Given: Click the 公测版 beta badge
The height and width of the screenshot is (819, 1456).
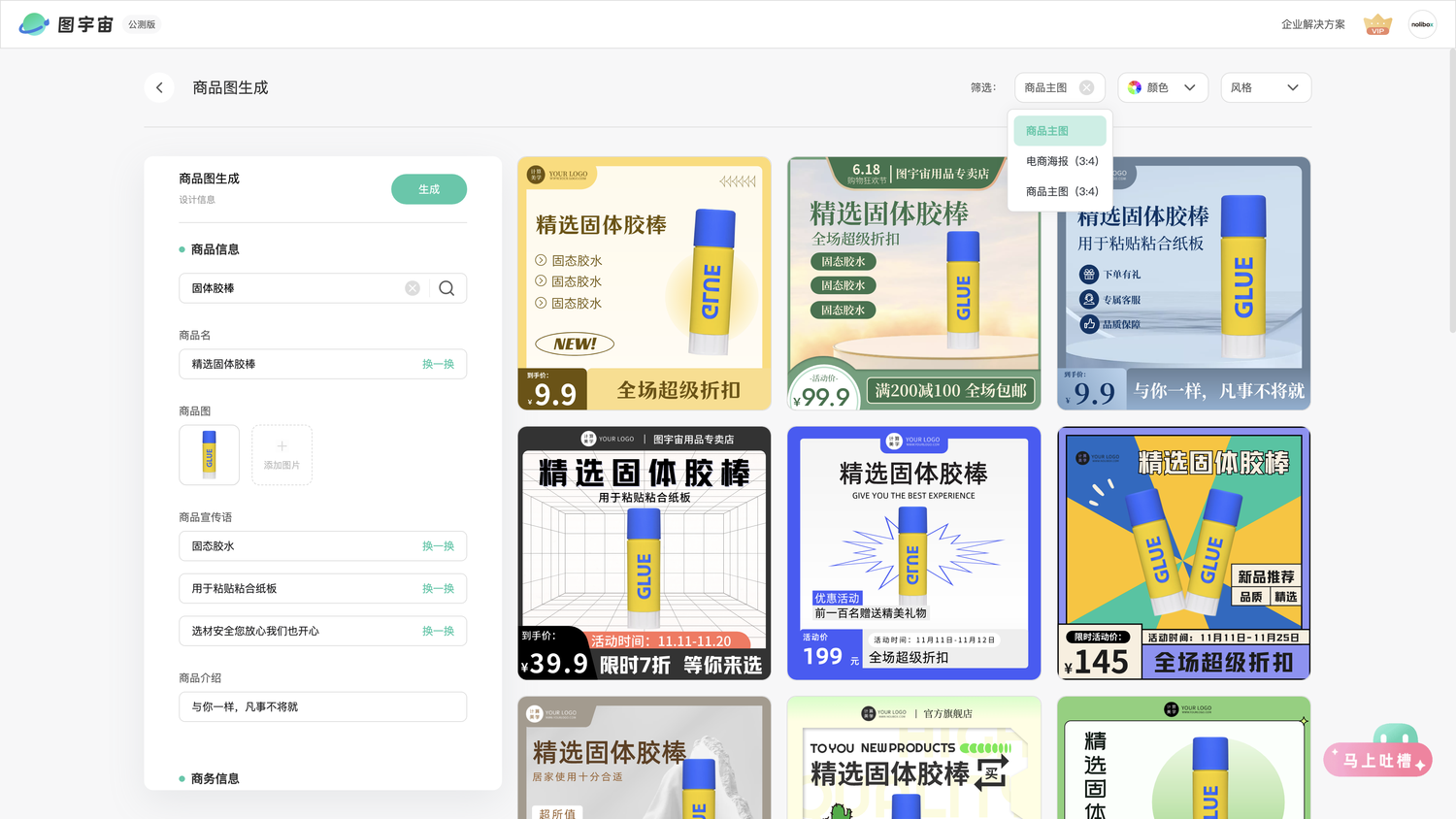Looking at the screenshot, I should point(142,24).
